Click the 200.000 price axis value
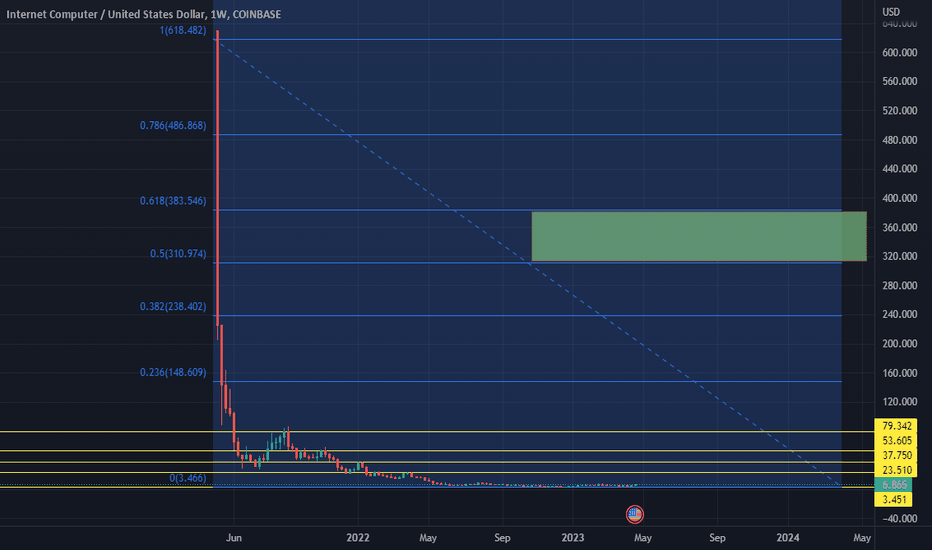The width and height of the screenshot is (932, 550). click(899, 344)
